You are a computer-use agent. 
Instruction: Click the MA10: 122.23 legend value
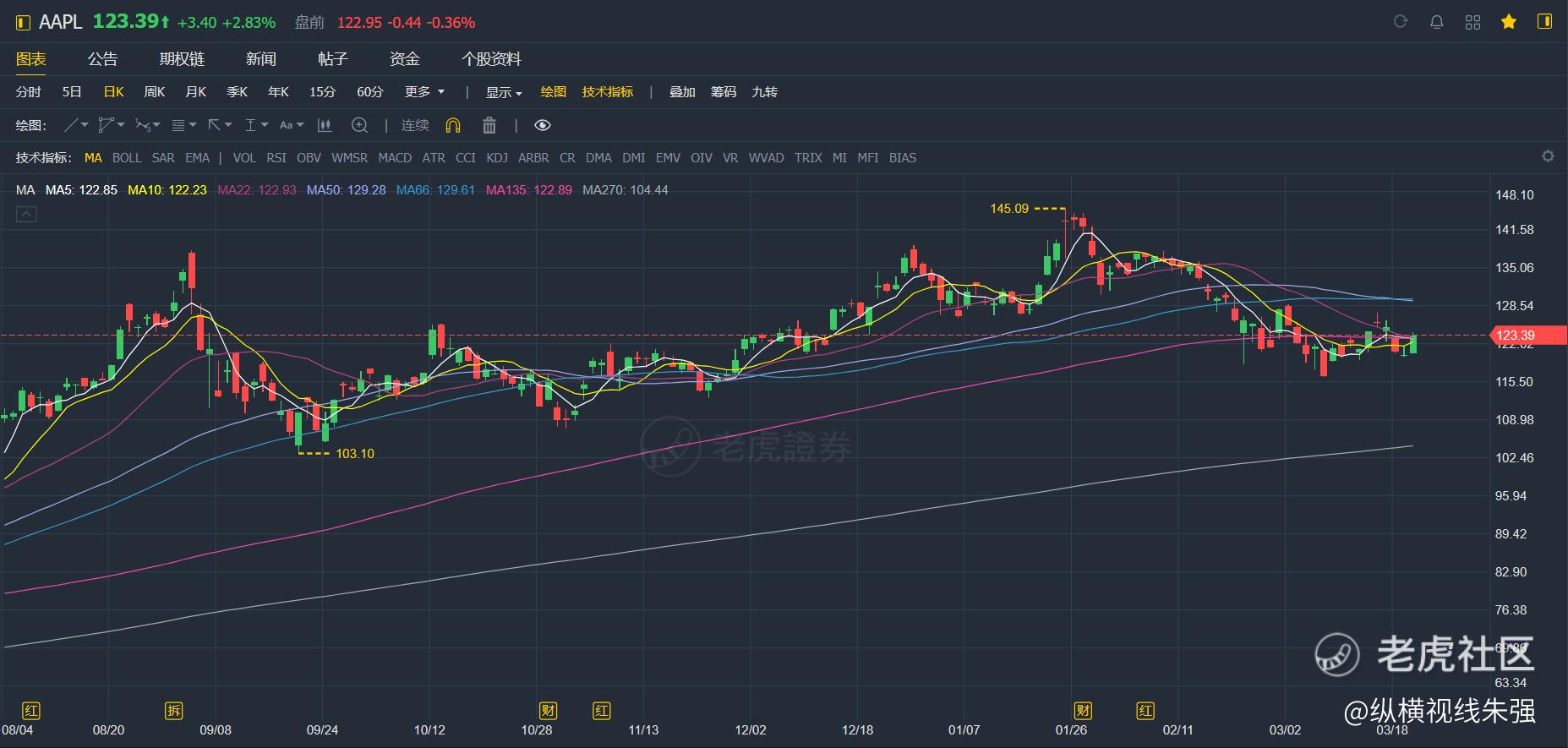tap(167, 190)
